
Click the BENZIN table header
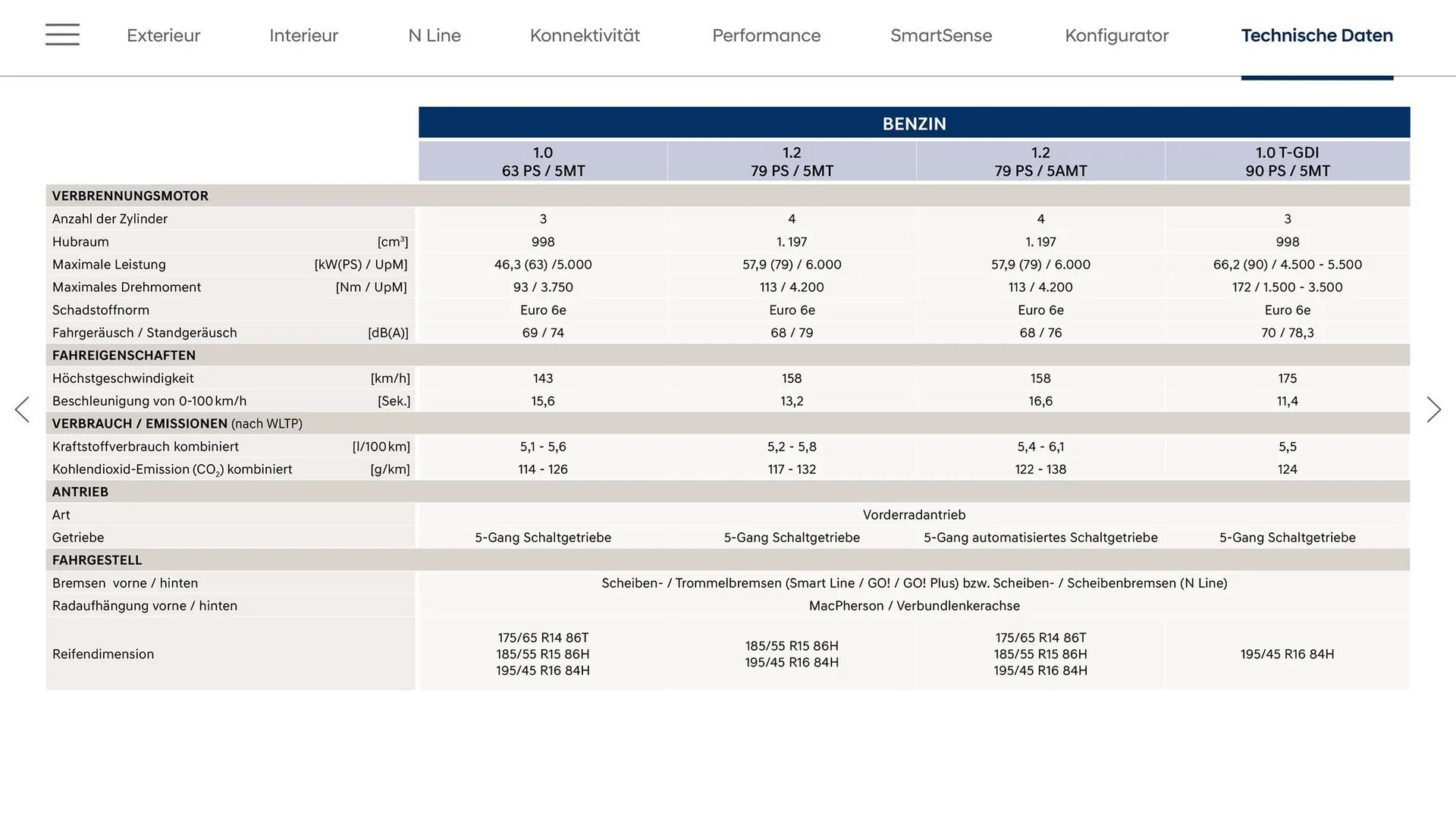pyautogui.click(x=913, y=123)
